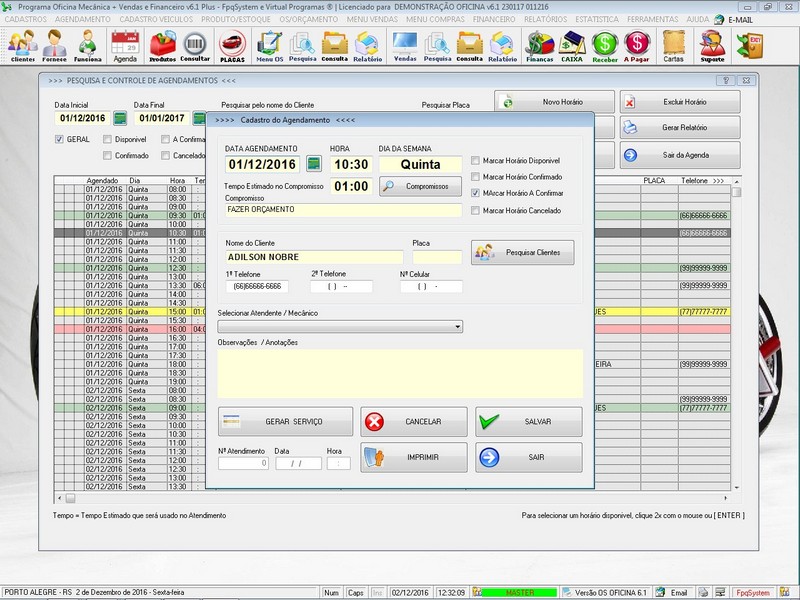
Task: Open the PLACAS toolbar icon
Action: point(232,45)
